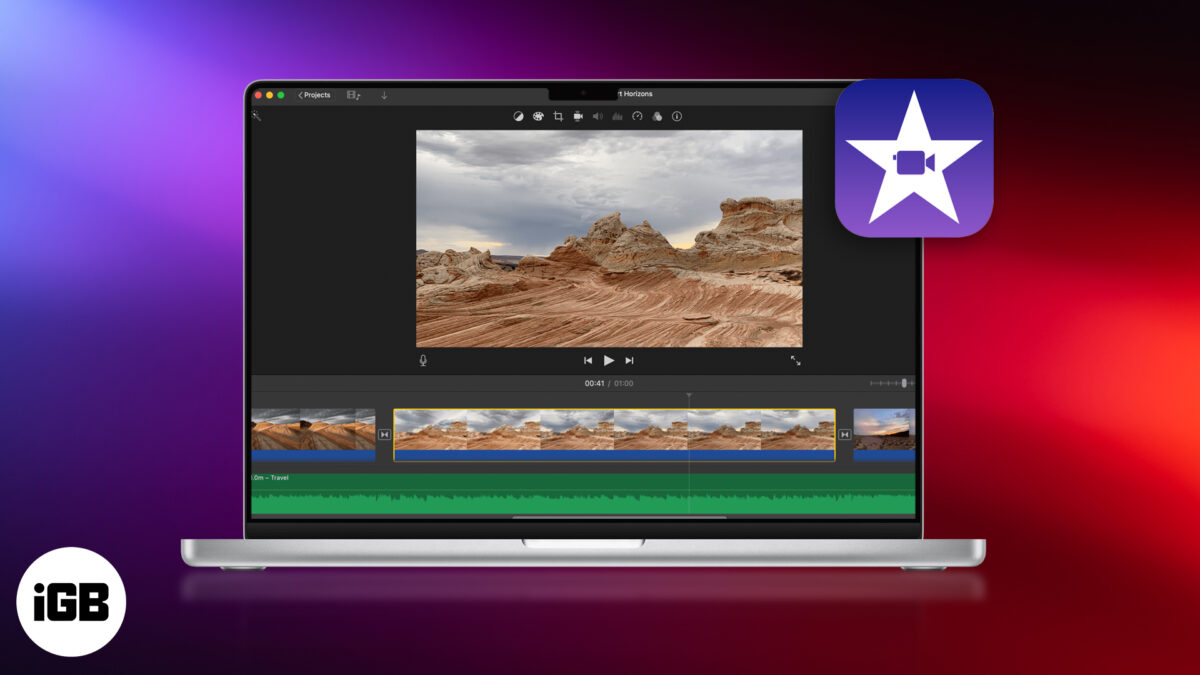The width and height of the screenshot is (1200, 675).
Task: Select the Stabilization camera icon
Action: [x=578, y=116]
